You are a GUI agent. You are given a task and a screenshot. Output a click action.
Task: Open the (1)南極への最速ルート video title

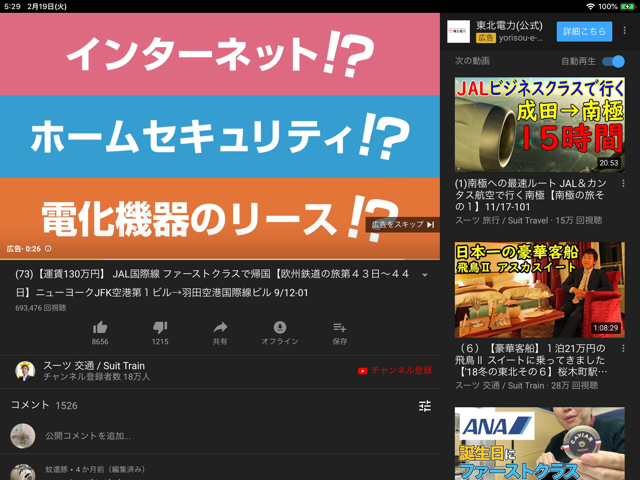coord(531,195)
